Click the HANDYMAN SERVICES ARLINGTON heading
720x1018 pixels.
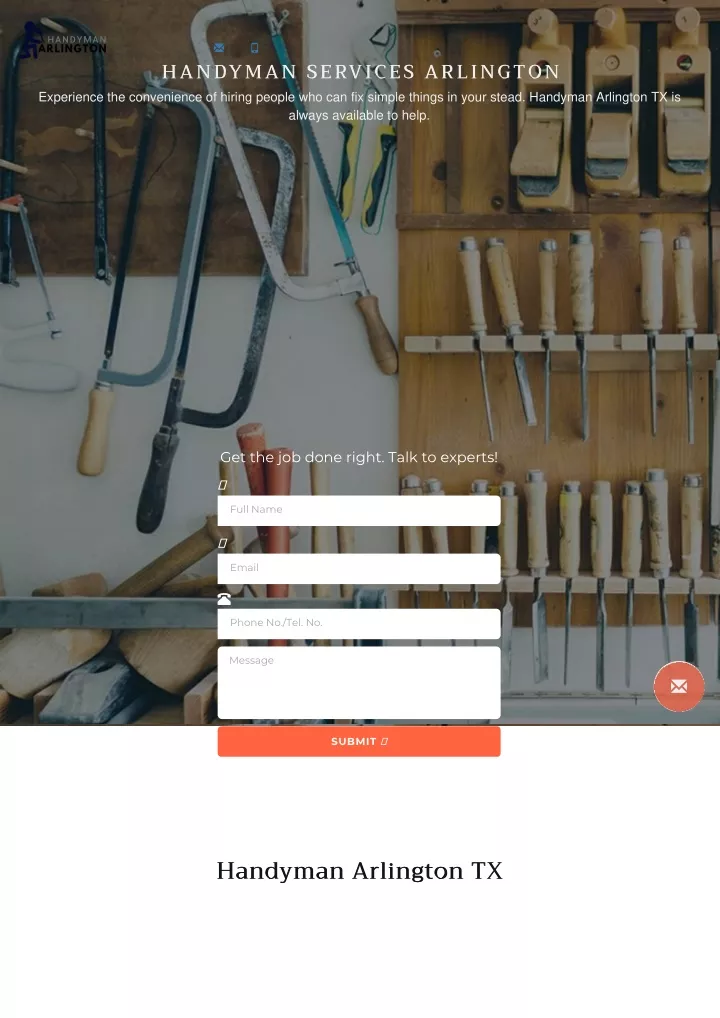(361, 71)
